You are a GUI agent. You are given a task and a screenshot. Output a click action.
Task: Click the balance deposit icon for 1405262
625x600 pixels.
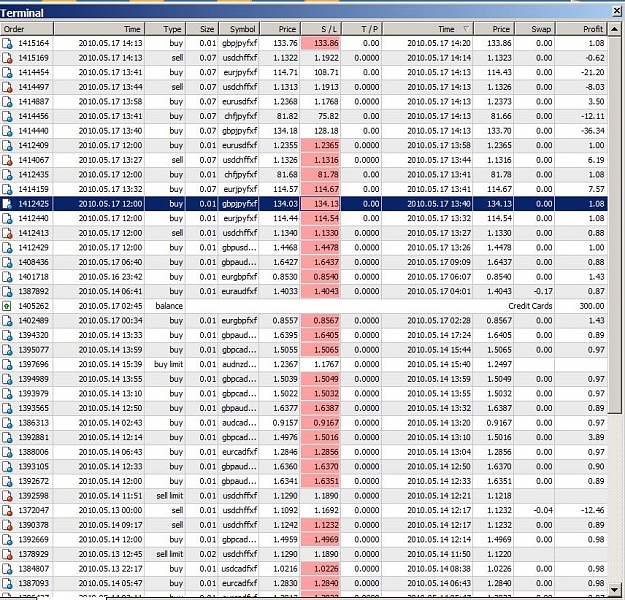tap(7, 306)
